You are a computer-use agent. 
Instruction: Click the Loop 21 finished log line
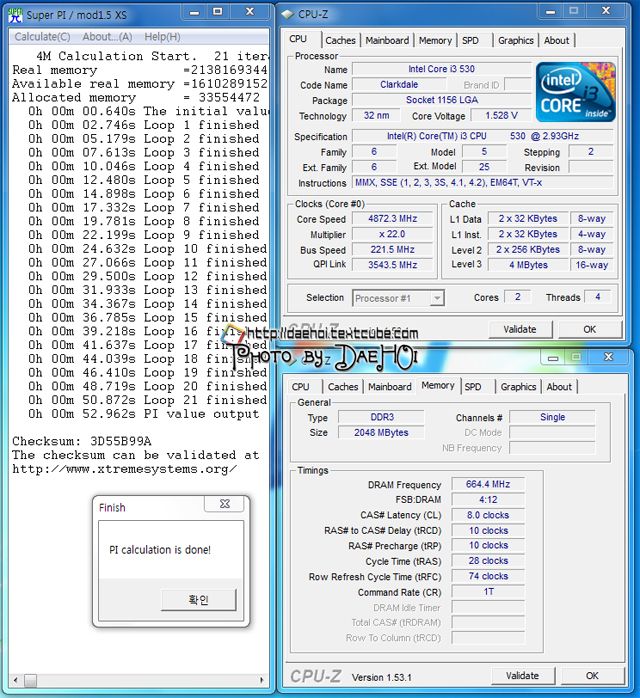[x=148, y=400]
